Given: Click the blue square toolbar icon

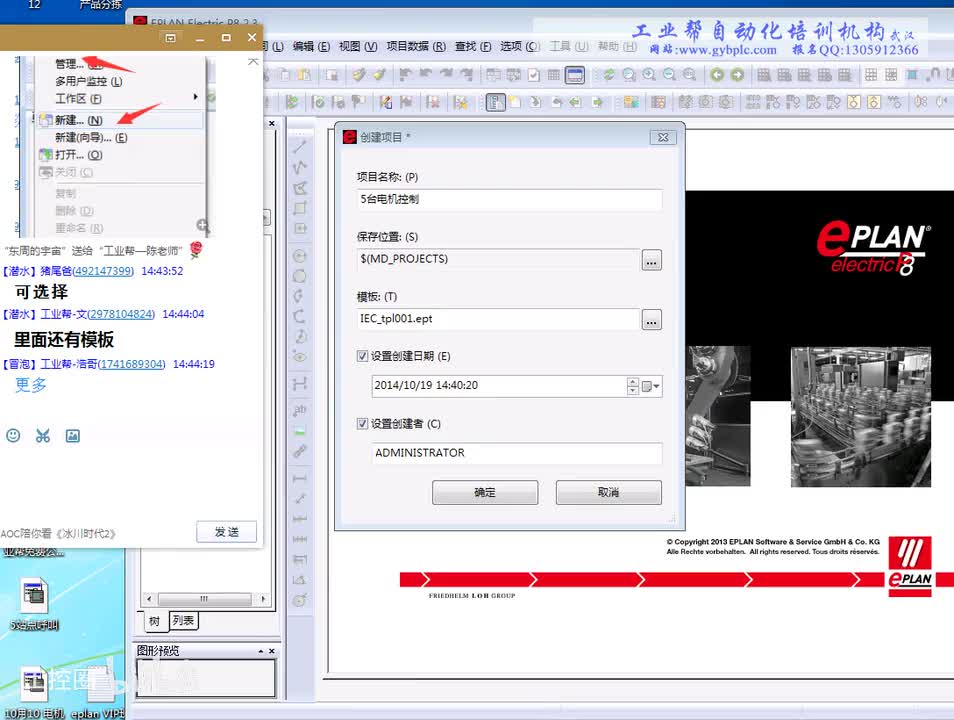Looking at the screenshot, I should pyautogui.click(x=912, y=75).
